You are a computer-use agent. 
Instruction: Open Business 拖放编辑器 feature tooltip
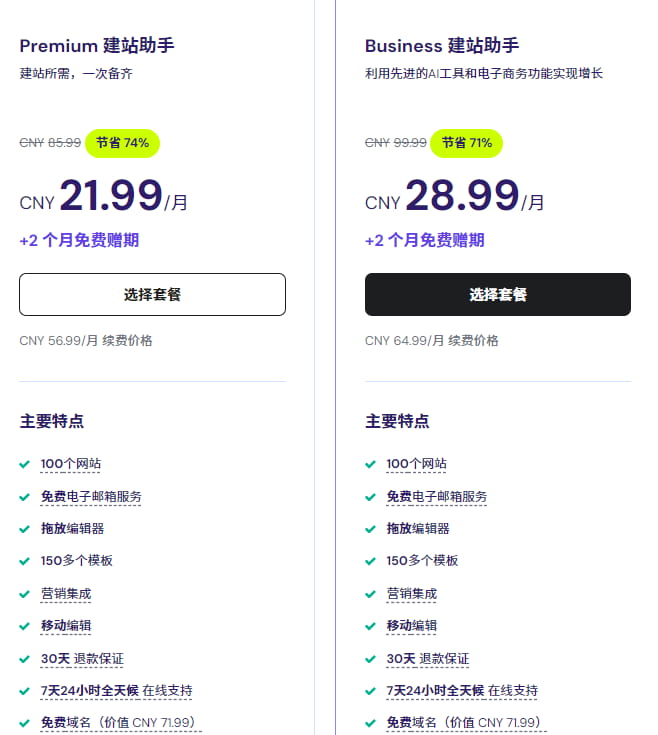pos(418,528)
